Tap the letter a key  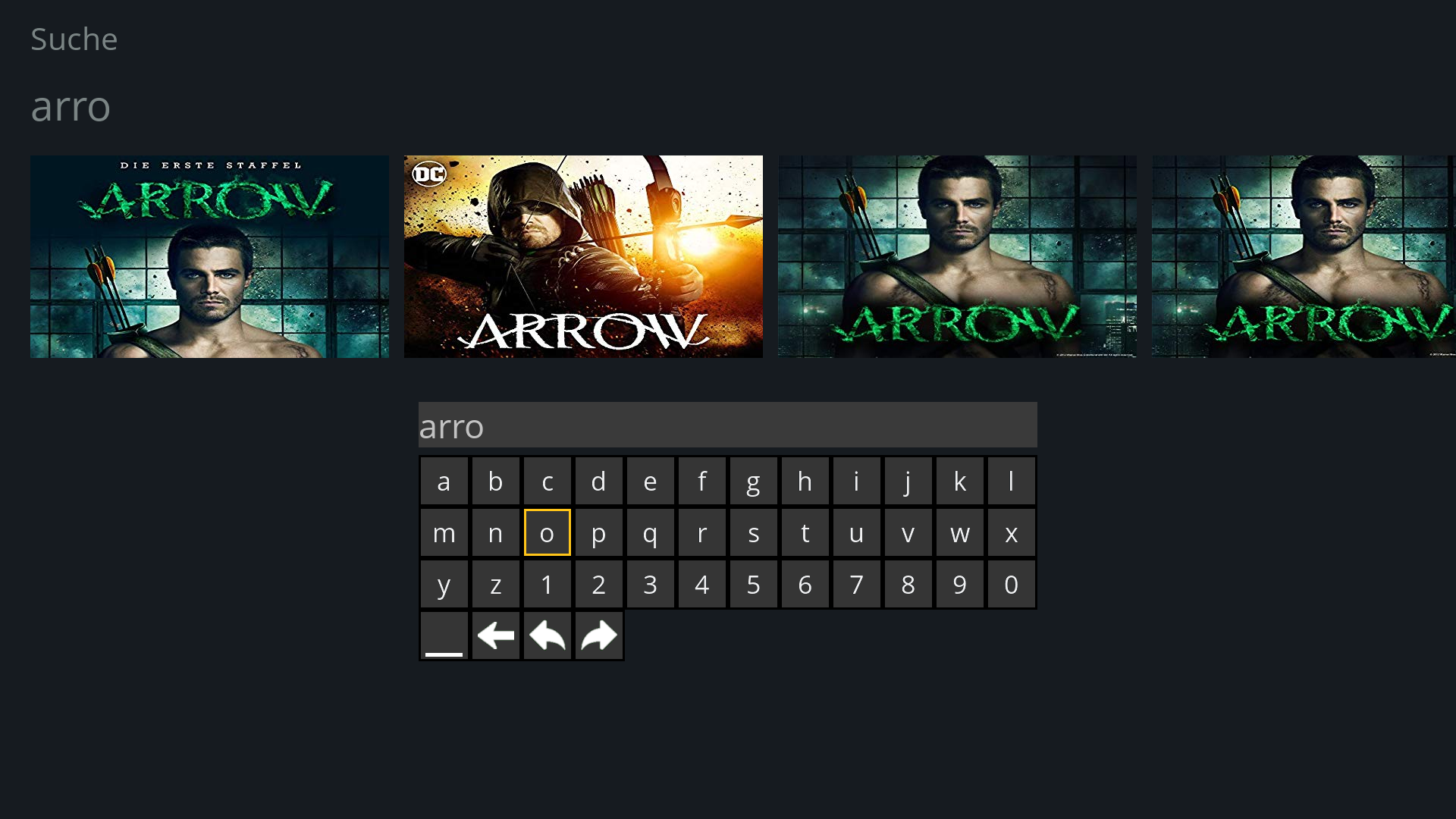point(444,481)
